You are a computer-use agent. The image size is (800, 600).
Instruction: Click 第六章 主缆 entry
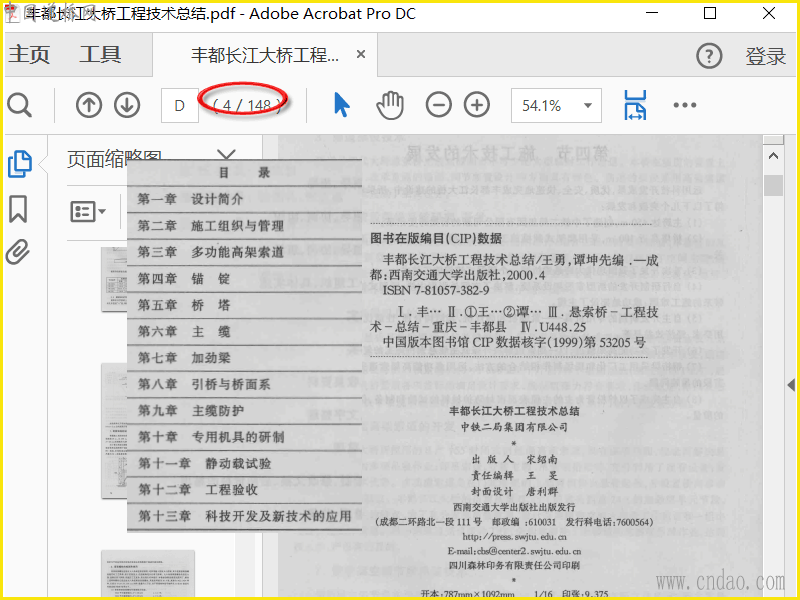(x=184, y=332)
